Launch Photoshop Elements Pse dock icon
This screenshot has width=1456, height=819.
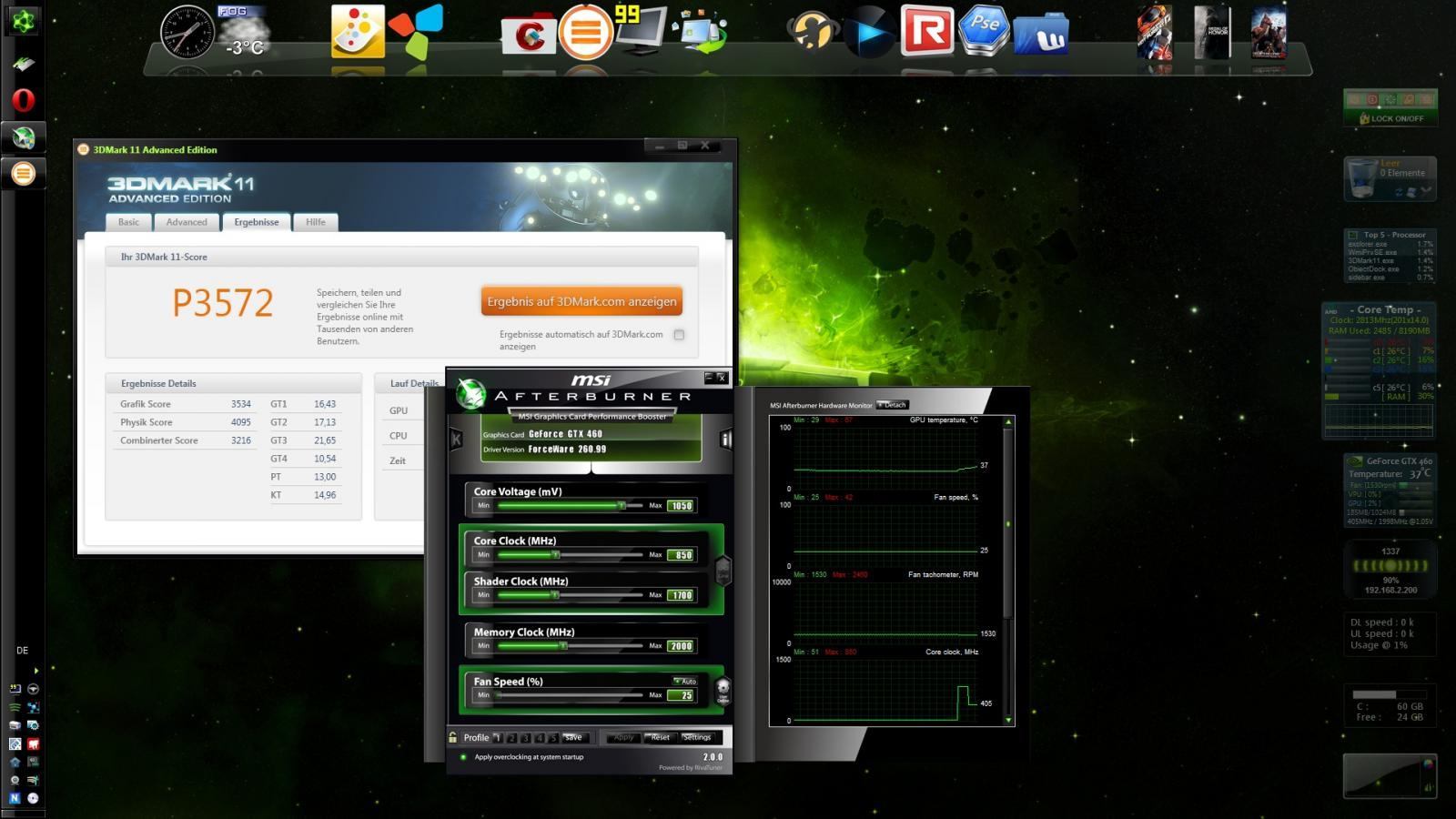(x=984, y=30)
